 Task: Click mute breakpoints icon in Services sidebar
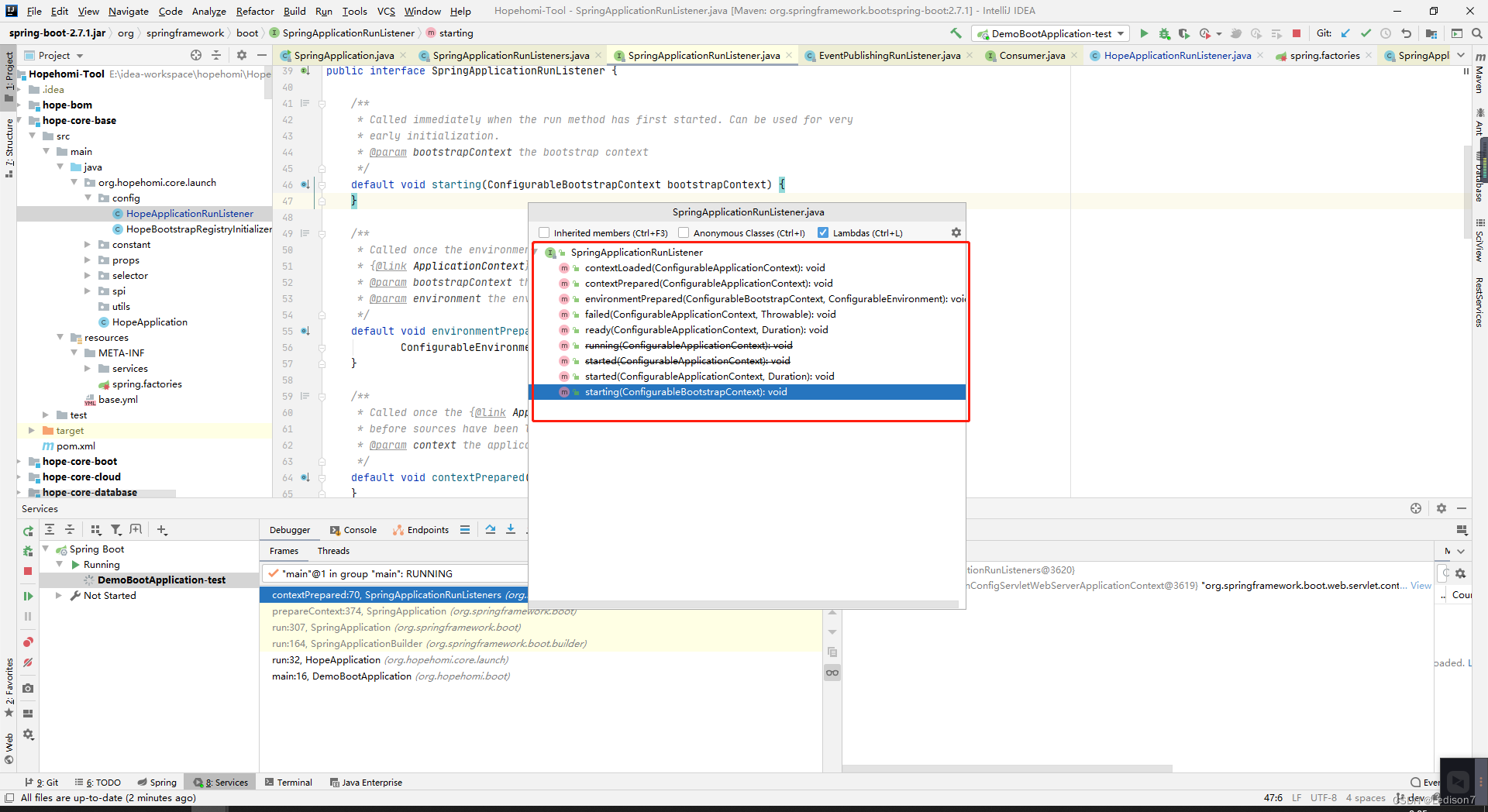28,663
